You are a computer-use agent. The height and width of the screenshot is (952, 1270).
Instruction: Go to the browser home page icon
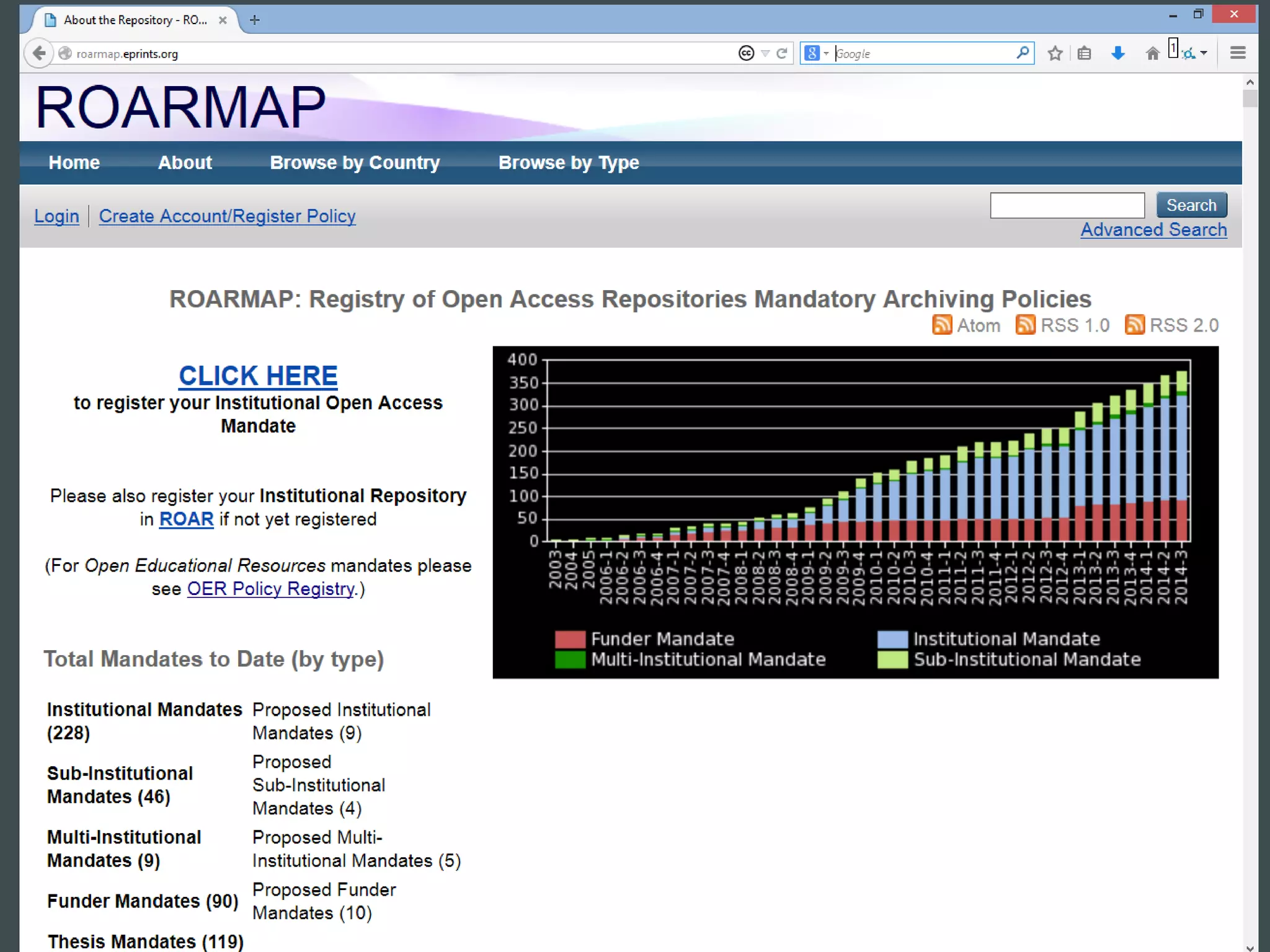(1152, 53)
